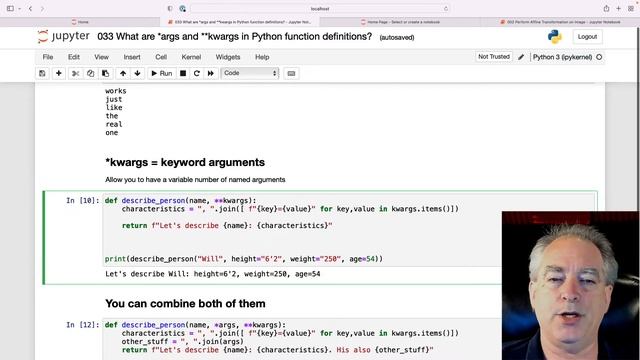This screenshot has width=640, height=360.
Task: Paste cells below icon
Action: coord(105,73)
